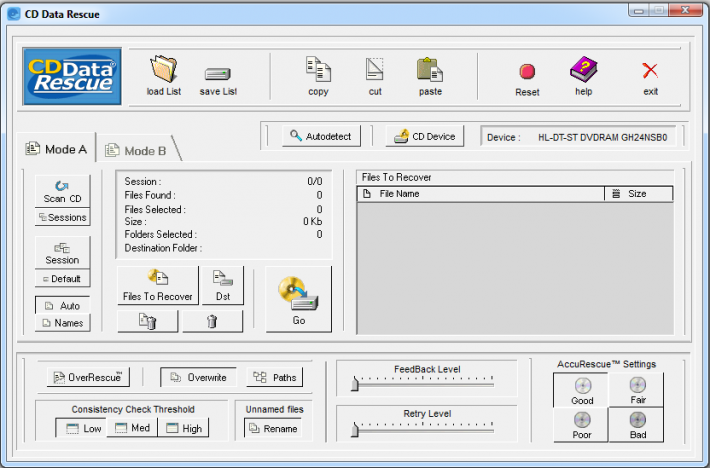
Task: Click the CD Device button
Action: point(425,136)
